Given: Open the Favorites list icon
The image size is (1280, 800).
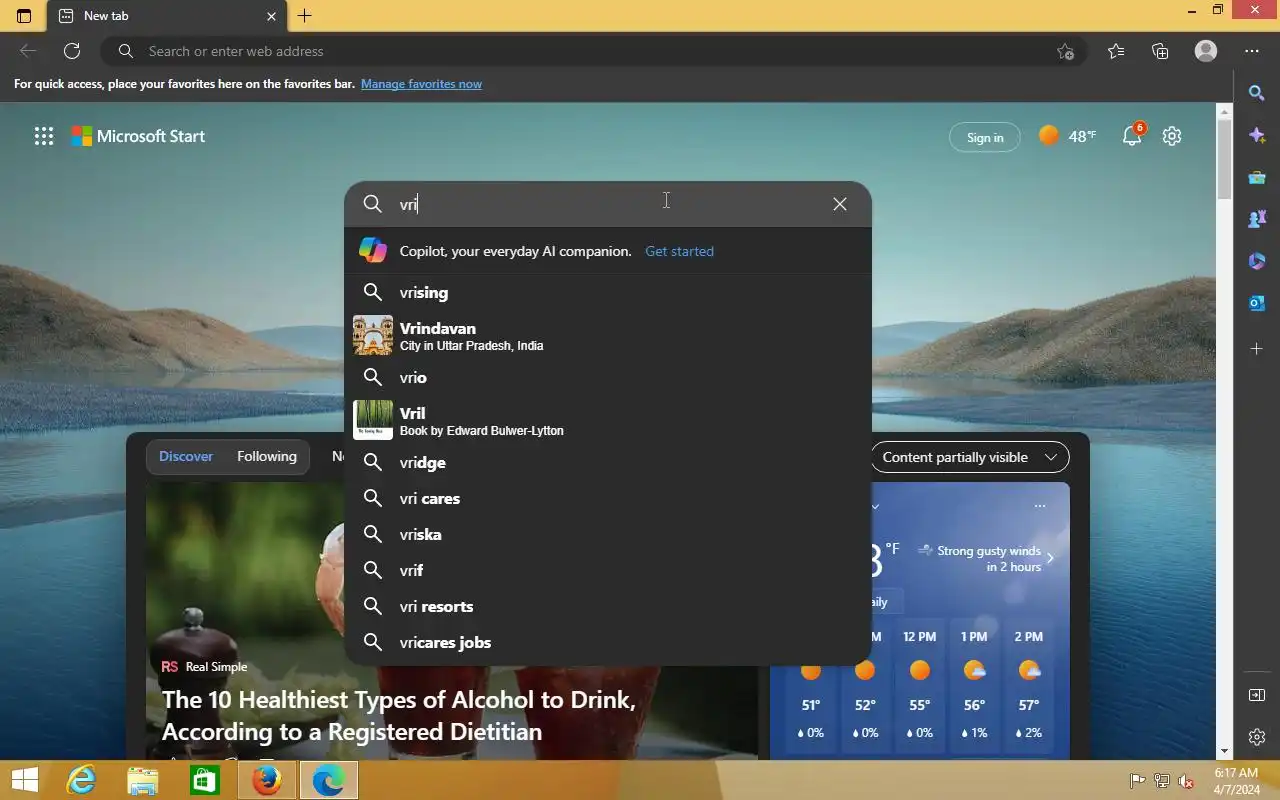Looking at the screenshot, I should coord(1116,51).
